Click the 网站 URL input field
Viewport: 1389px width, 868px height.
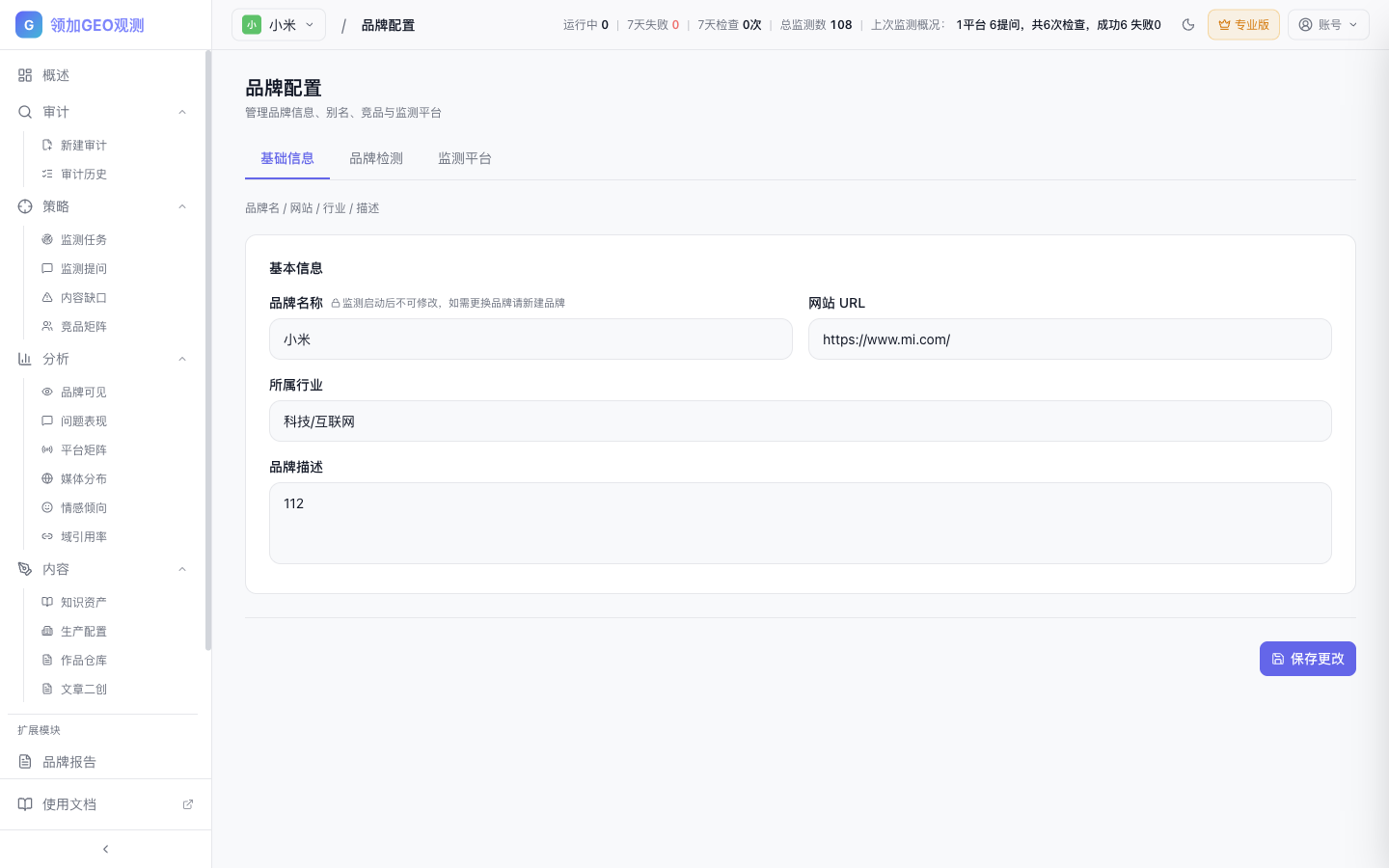pyautogui.click(x=1070, y=339)
